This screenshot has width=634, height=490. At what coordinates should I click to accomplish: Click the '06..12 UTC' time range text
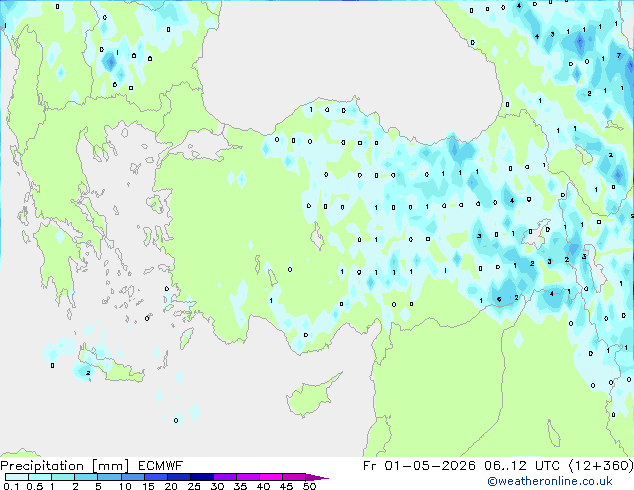pos(522,466)
